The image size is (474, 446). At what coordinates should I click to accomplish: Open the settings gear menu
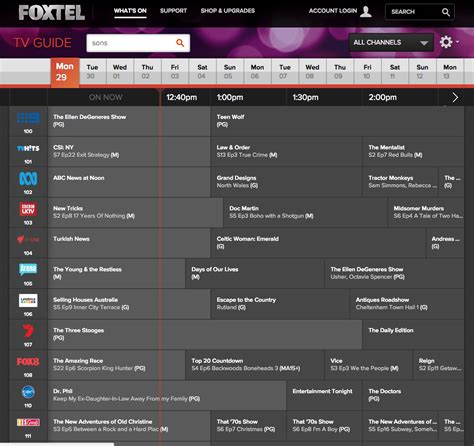pyautogui.click(x=446, y=42)
